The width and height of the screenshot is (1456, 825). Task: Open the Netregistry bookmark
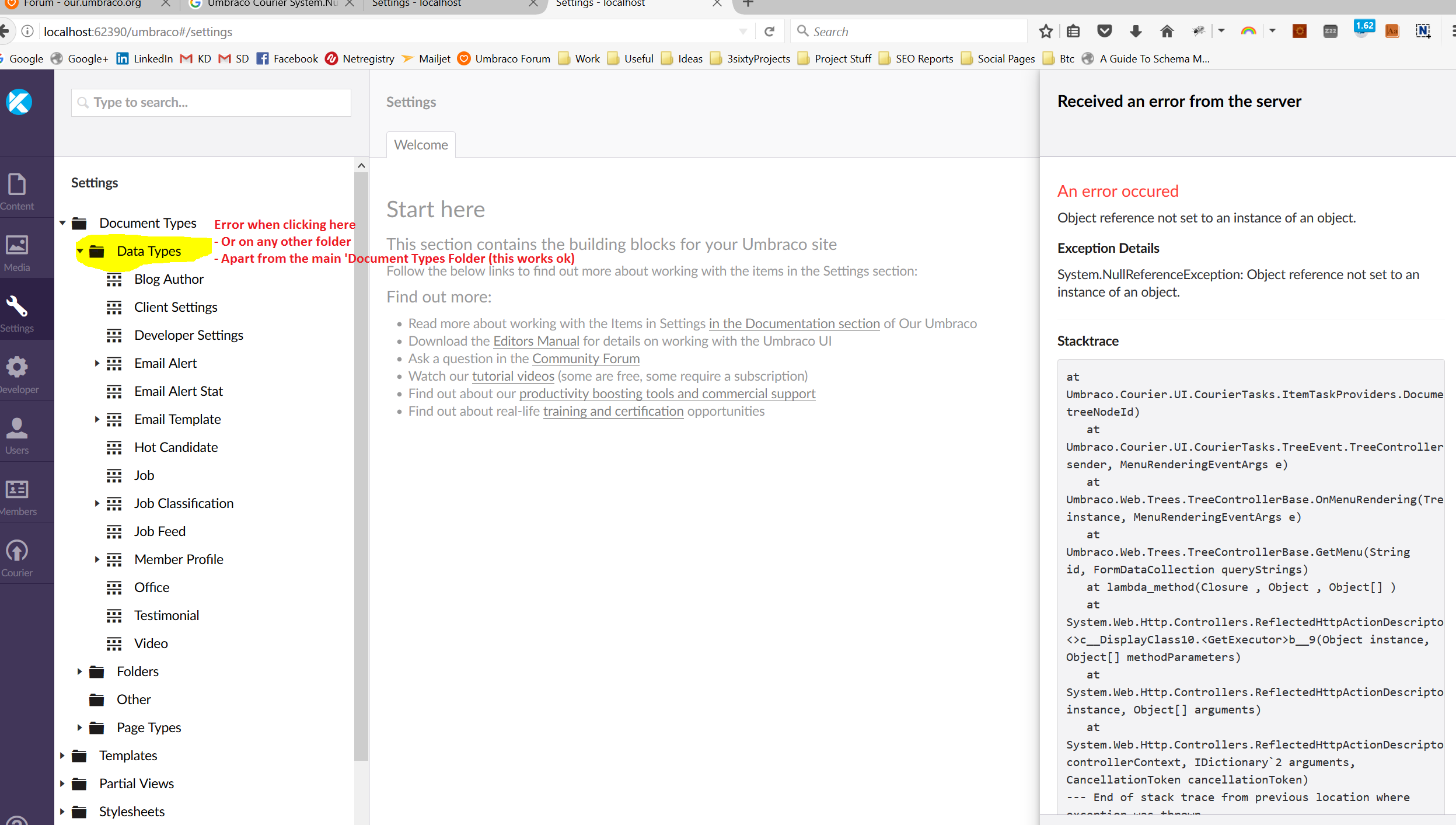tap(359, 58)
